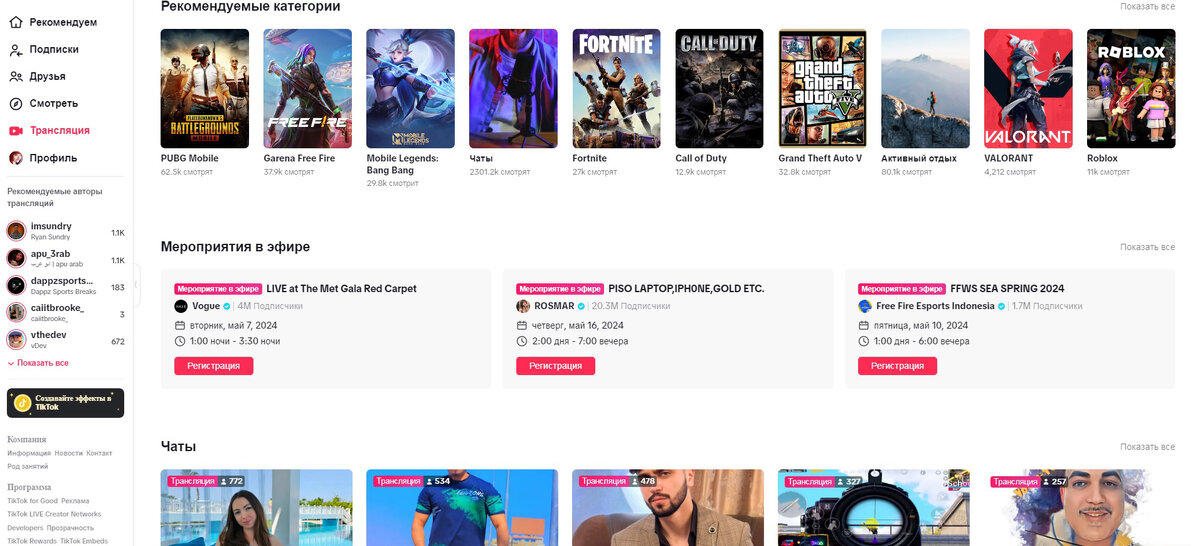Open the live stream with 534 viewers
The image size is (1200, 546).
pyautogui.click(x=462, y=508)
